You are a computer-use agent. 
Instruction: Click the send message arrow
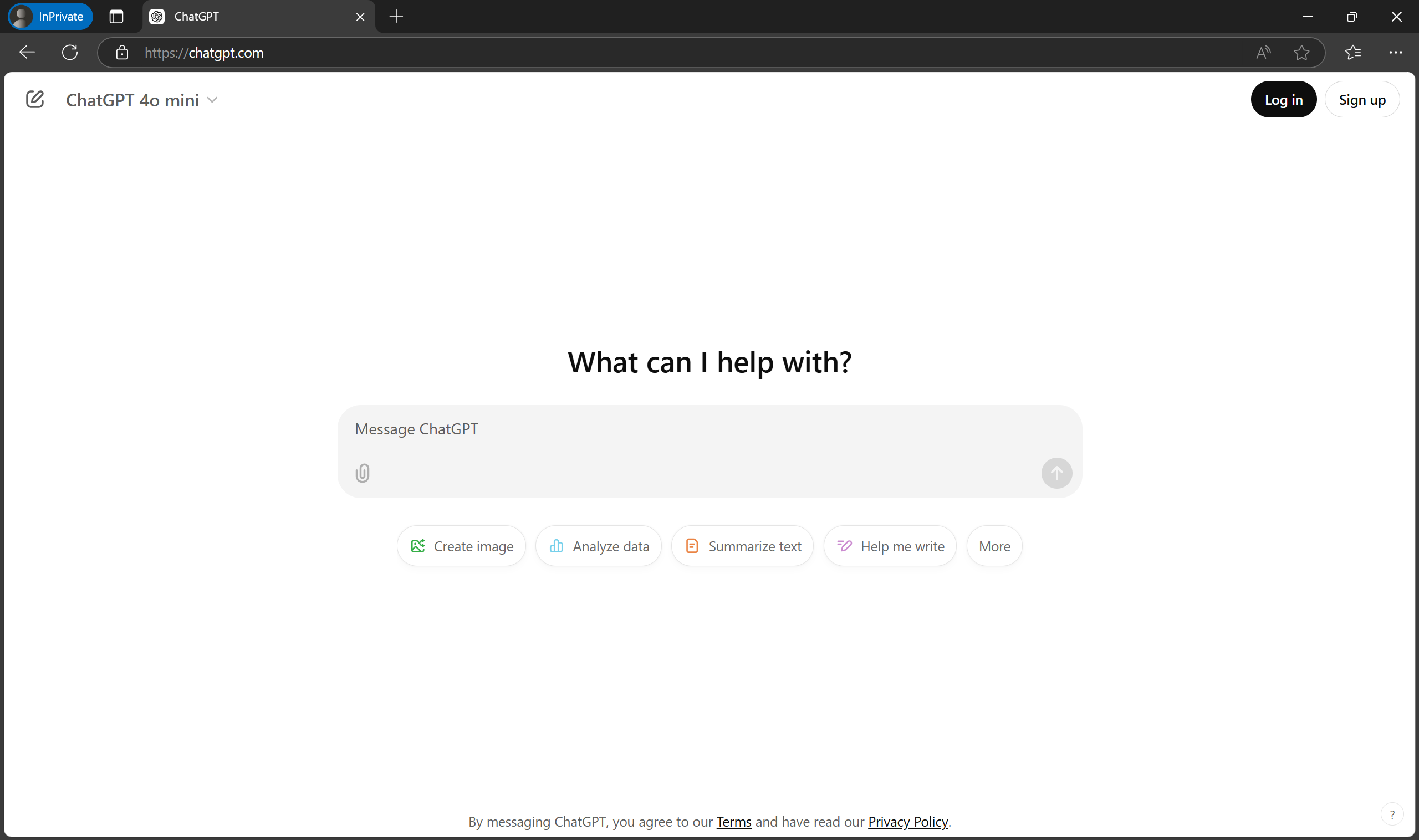coord(1056,473)
